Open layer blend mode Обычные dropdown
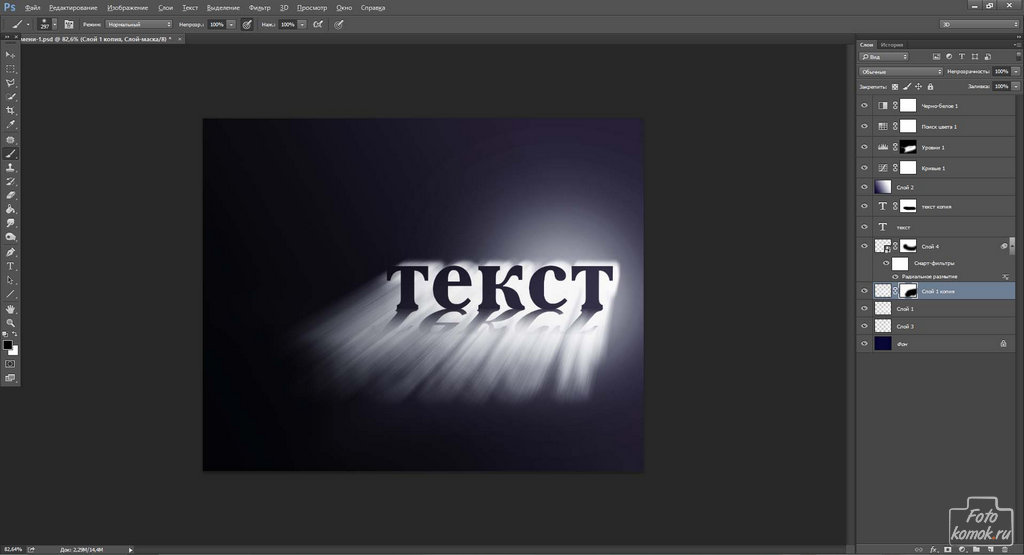 (x=901, y=72)
